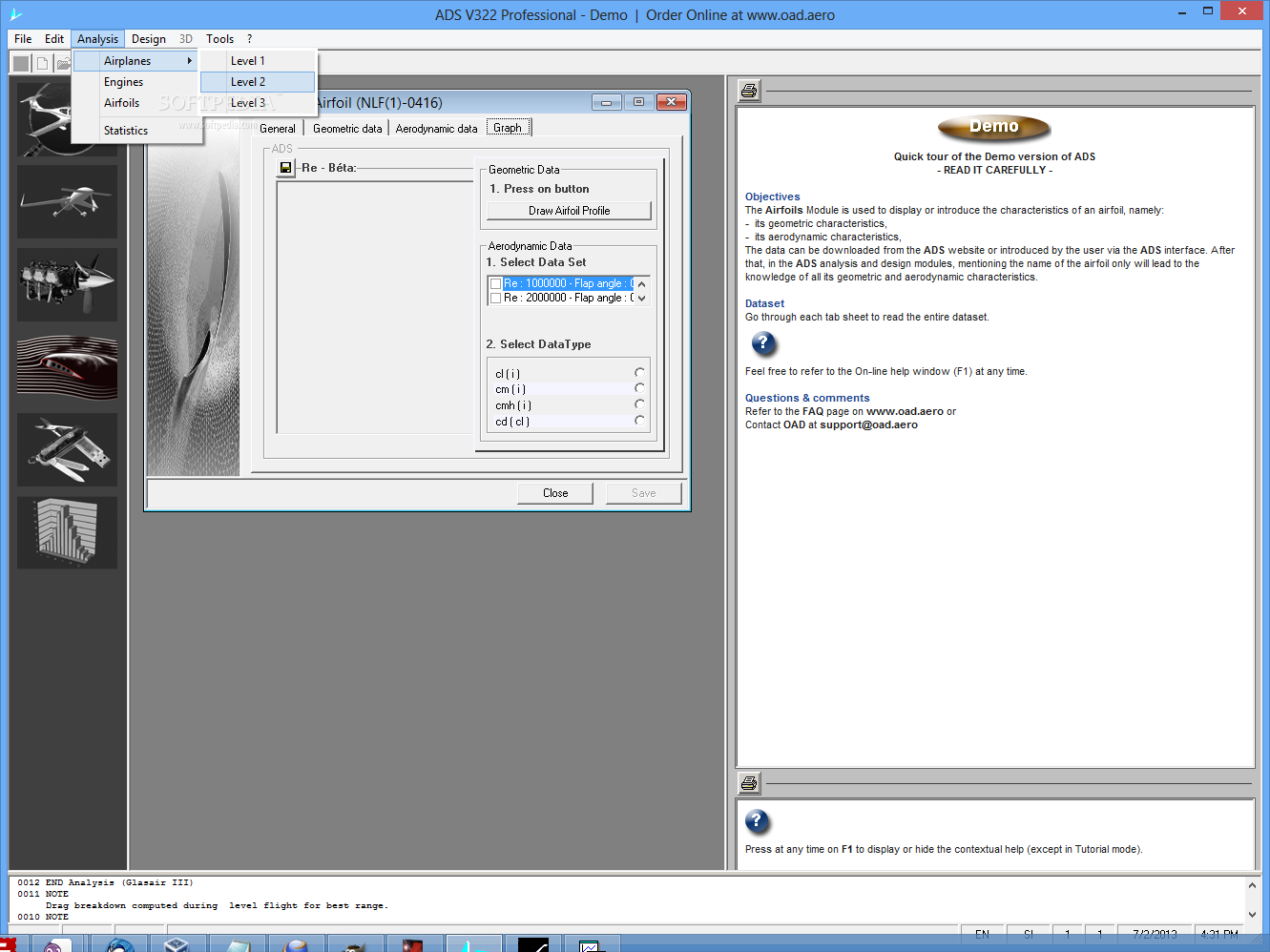
Task: Select the cm ( i ) data type radio
Action: tap(639, 388)
